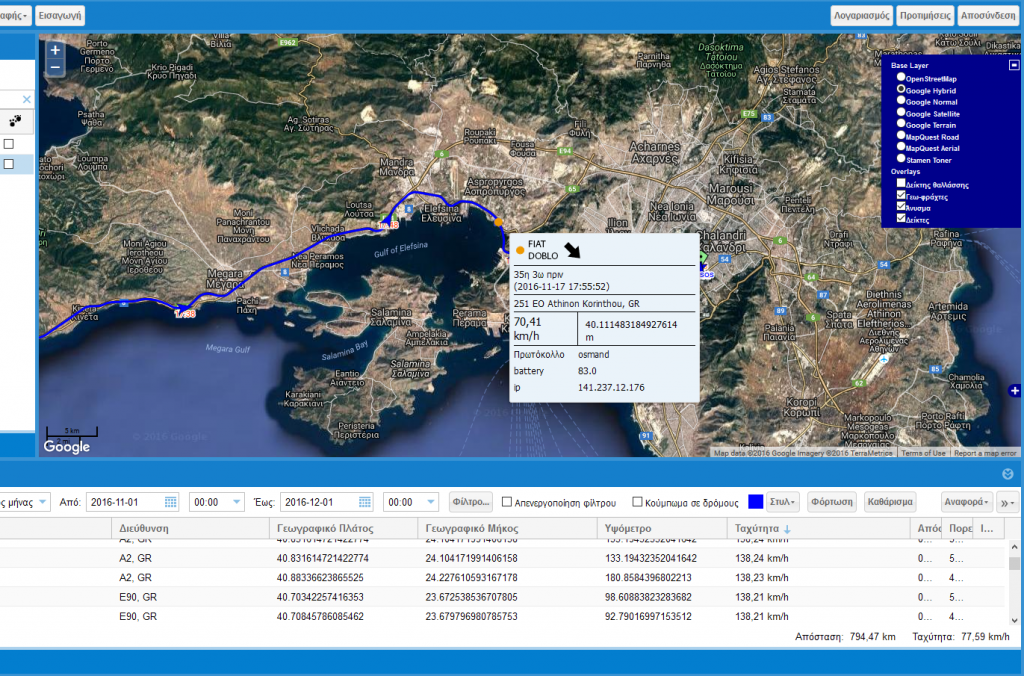The height and width of the screenshot is (676, 1024).
Task: Open Report a map error link
Action: [x=985, y=453]
